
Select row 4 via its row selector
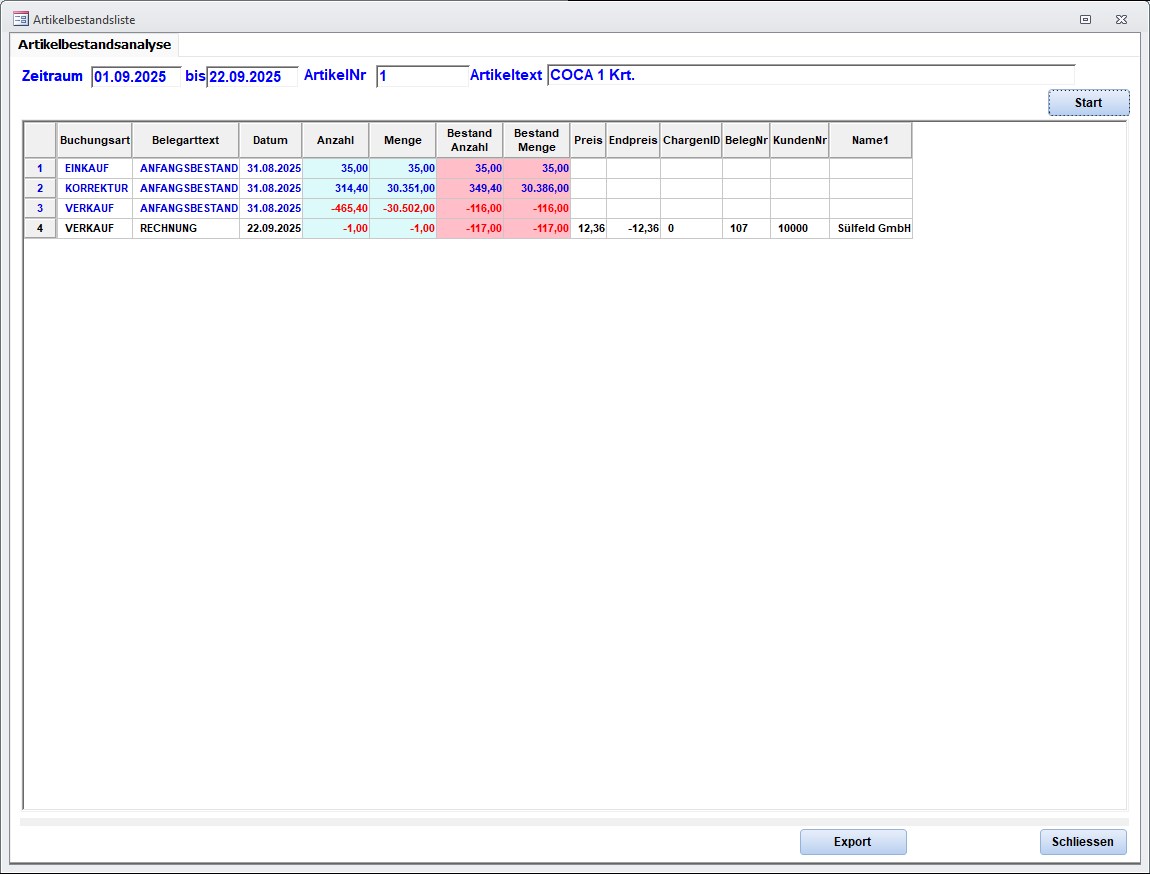[40, 228]
